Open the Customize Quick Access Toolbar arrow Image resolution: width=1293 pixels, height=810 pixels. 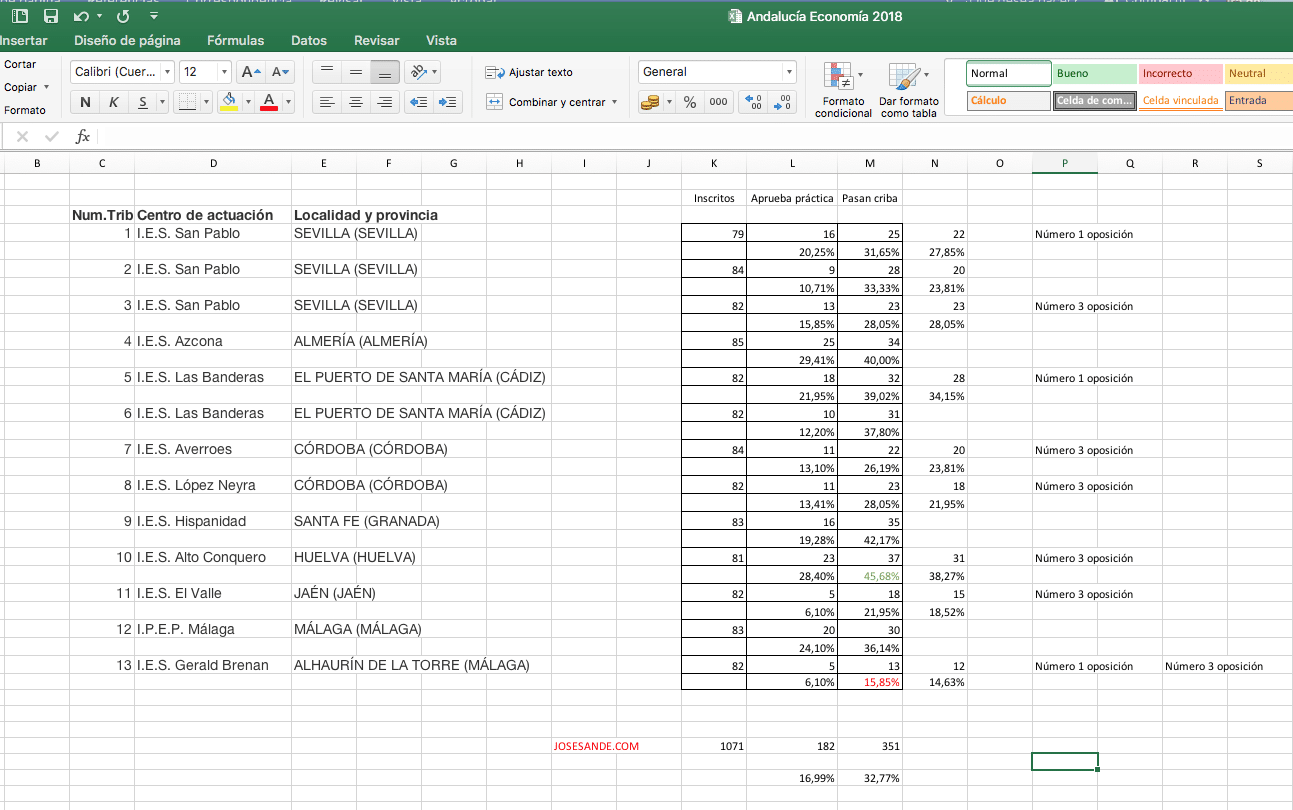pyautogui.click(x=153, y=16)
